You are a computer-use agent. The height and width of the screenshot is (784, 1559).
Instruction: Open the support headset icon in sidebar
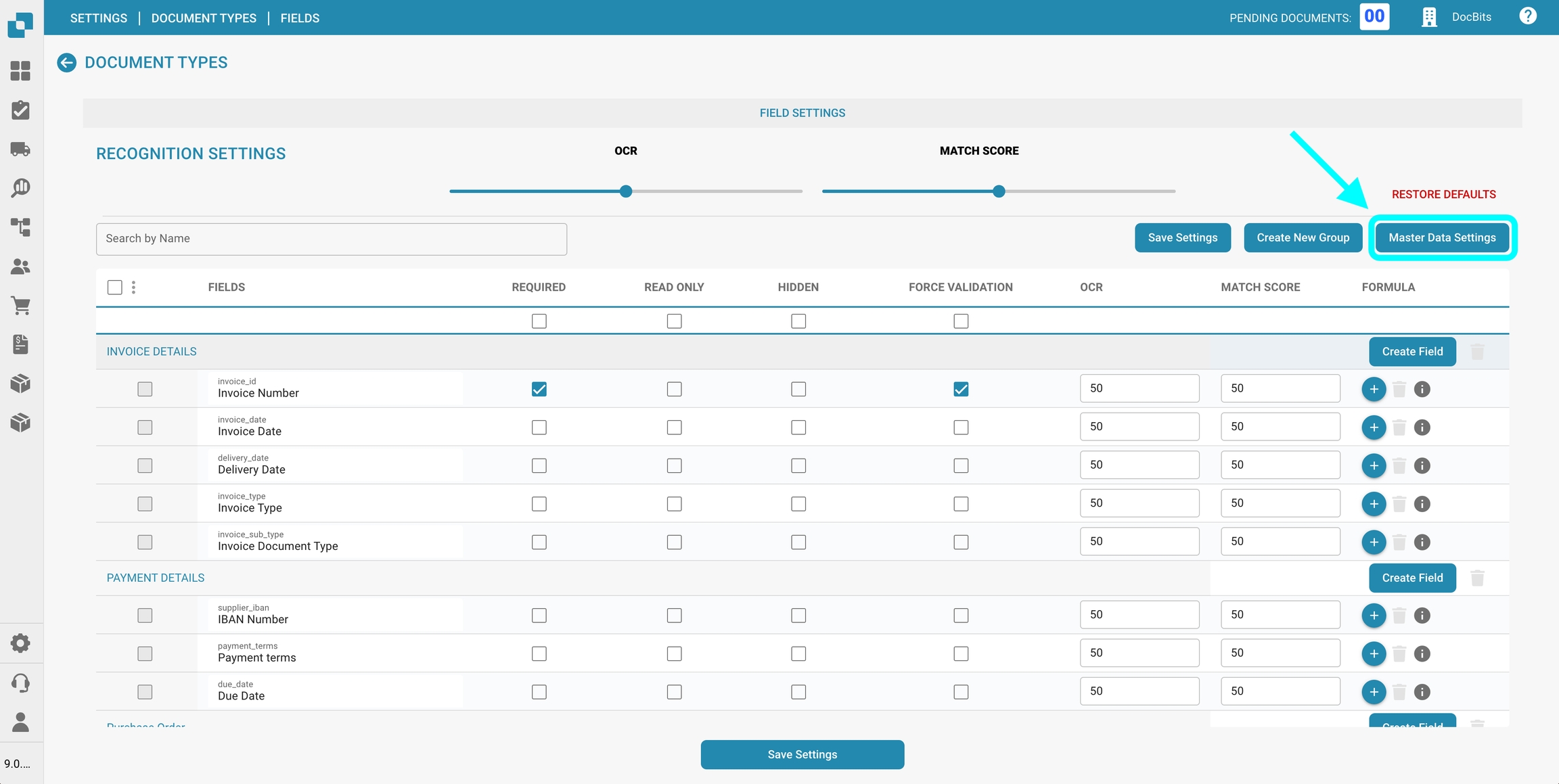coord(20,683)
